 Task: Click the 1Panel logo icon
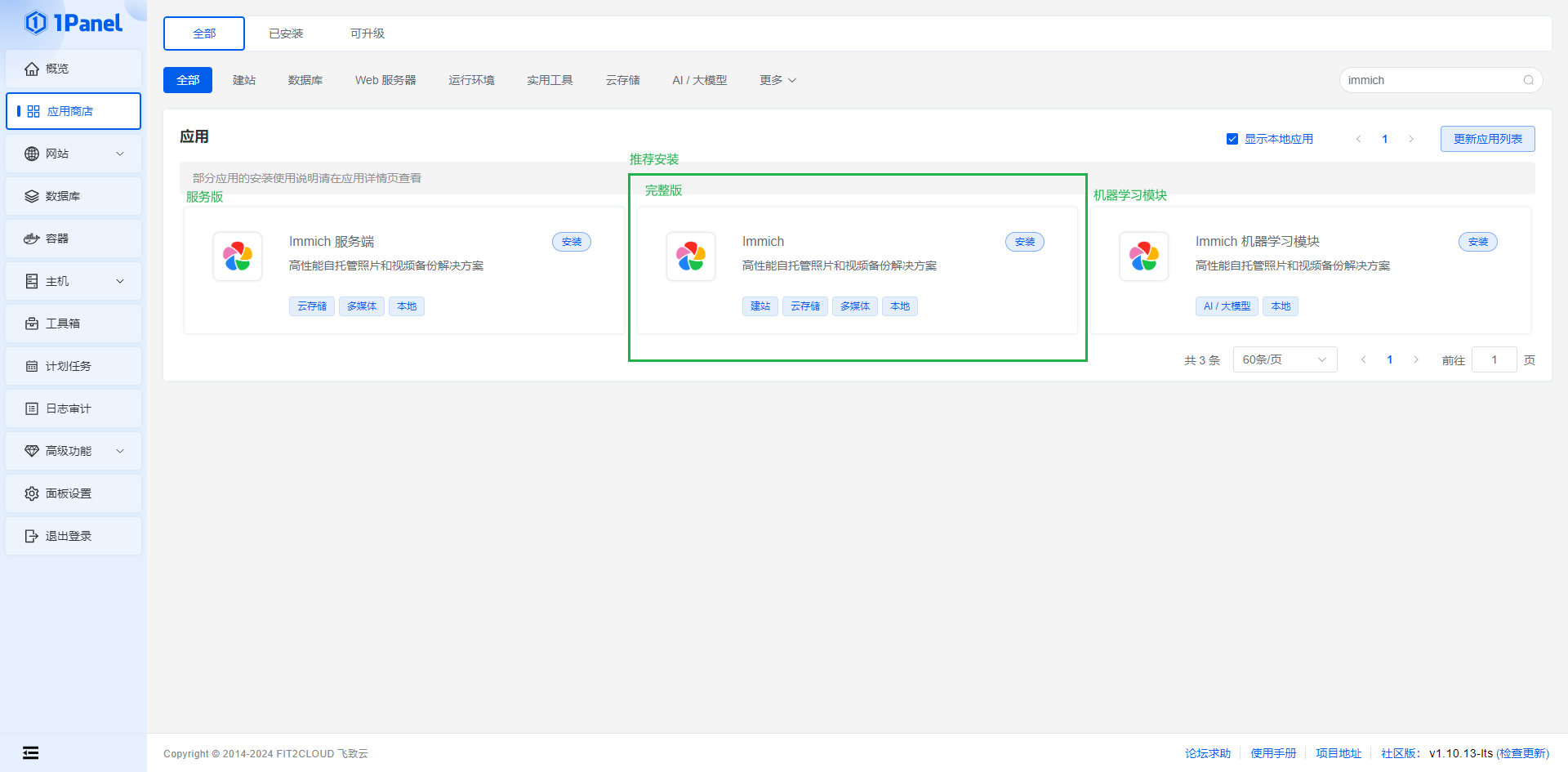pyautogui.click(x=36, y=23)
